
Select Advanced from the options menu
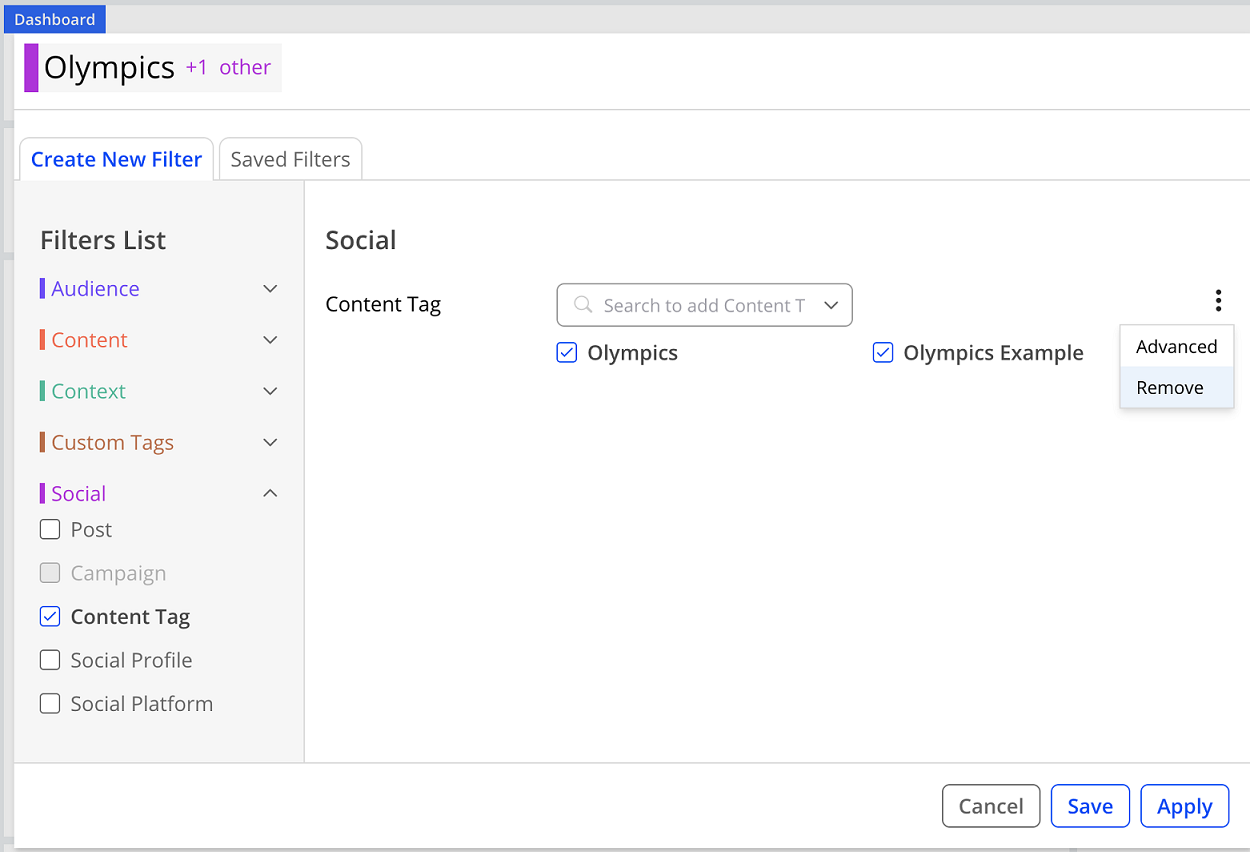point(1176,347)
